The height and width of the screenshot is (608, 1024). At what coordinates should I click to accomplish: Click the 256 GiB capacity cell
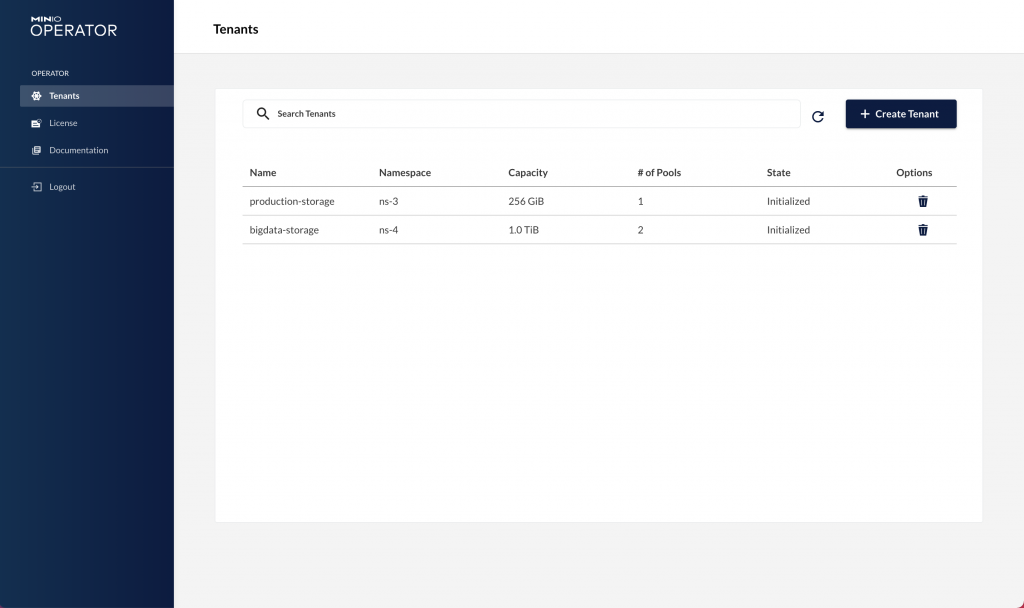pyautogui.click(x=526, y=201)
